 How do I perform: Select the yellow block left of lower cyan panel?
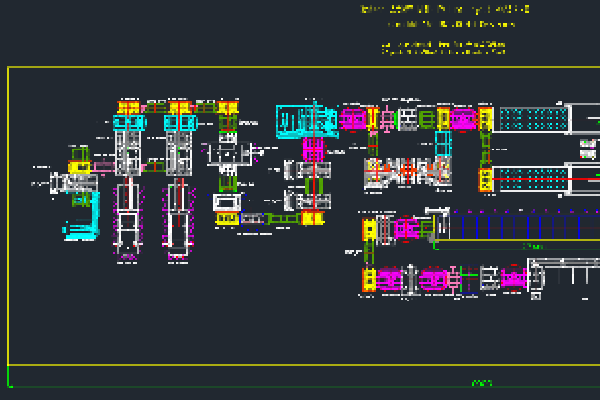tap(486, 180)
